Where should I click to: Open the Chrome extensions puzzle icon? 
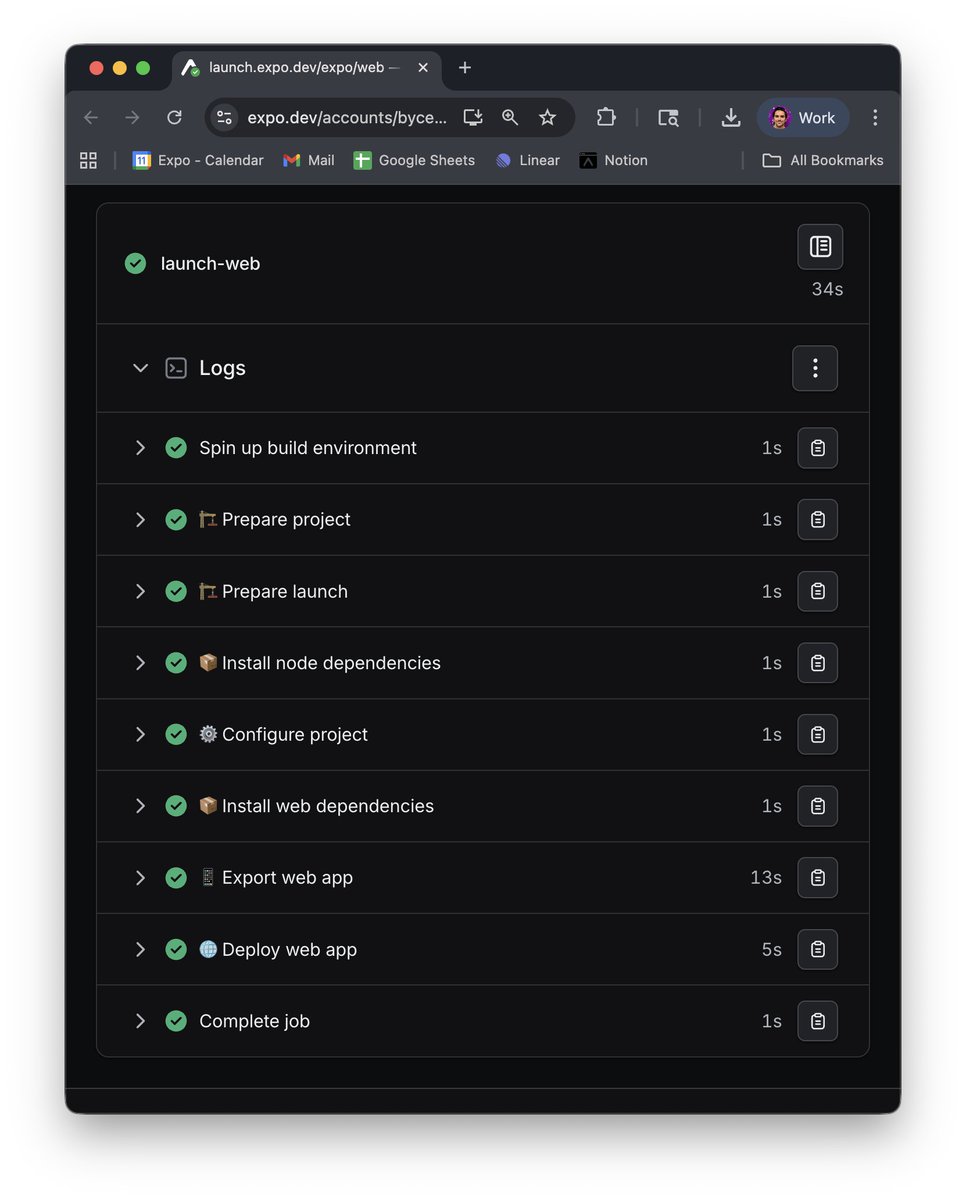606,118
